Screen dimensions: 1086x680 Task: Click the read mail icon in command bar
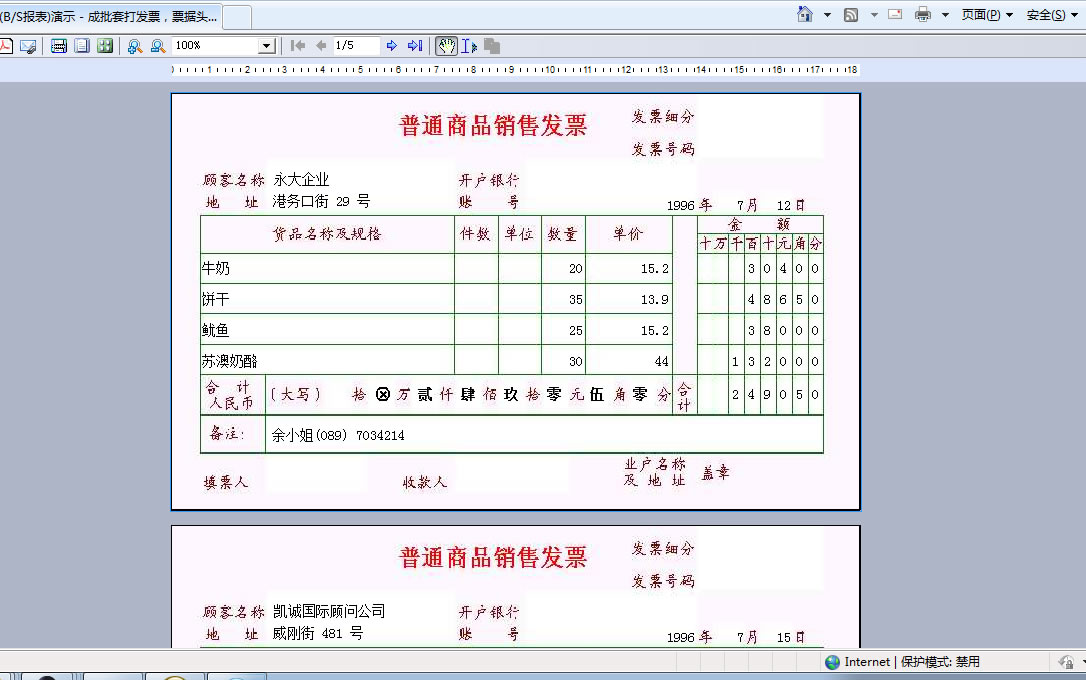click(895, 15)
